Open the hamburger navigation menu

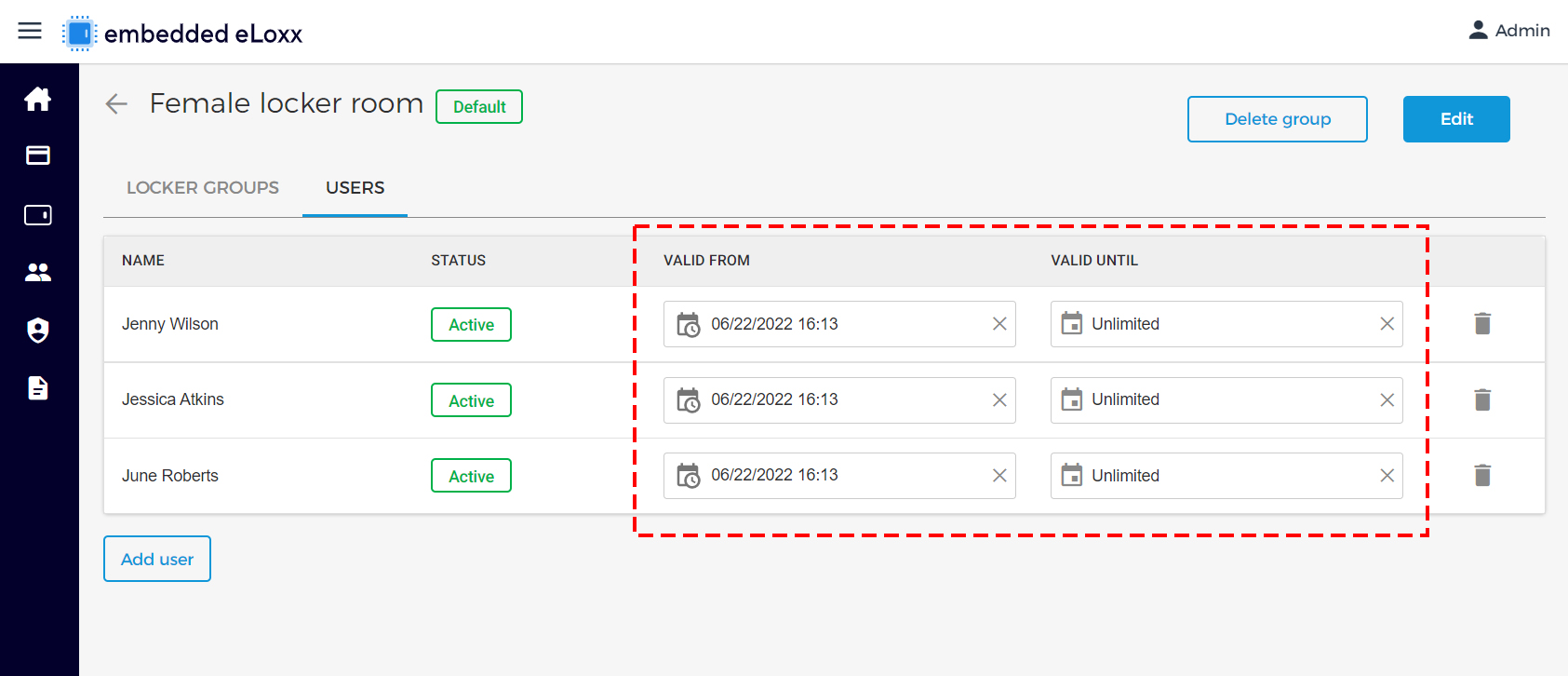[x=30, y=31]
